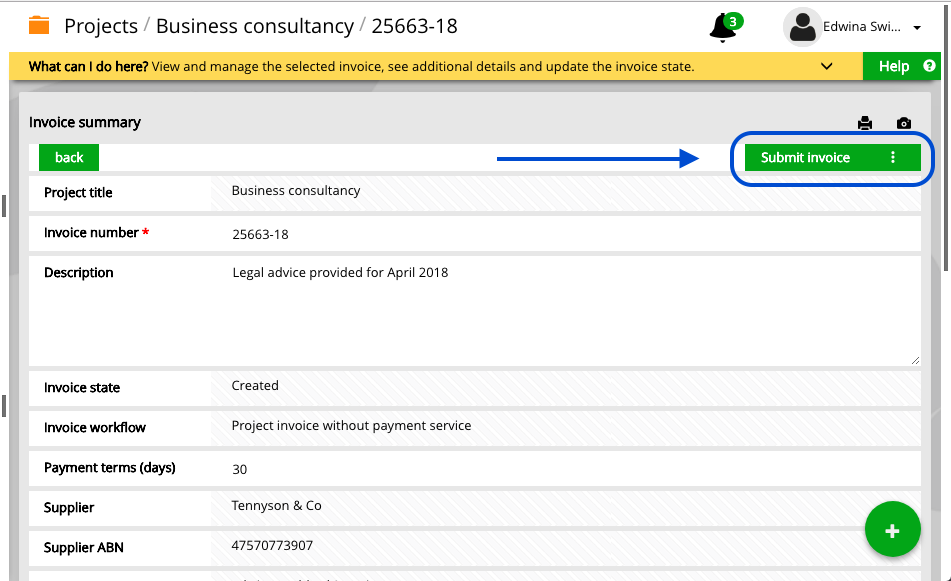Click the user avatar icon

pos(802,27)
